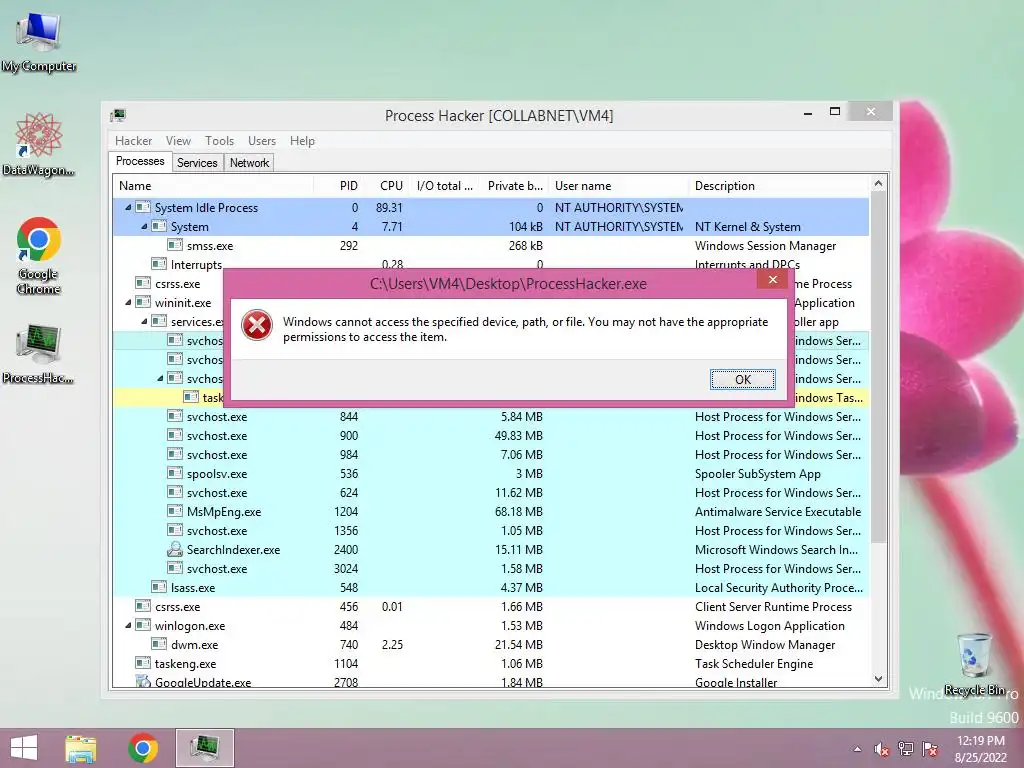Click the network tray icon

905,749
